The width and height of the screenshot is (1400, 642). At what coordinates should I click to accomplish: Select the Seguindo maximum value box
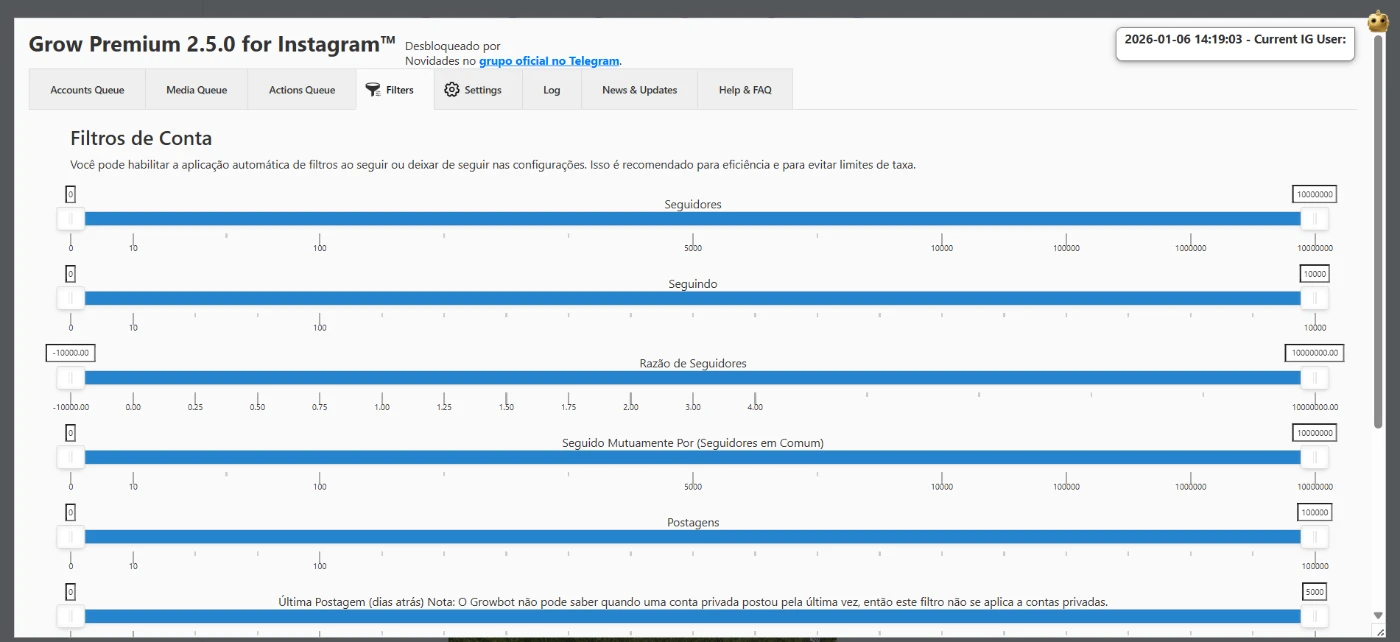(x=1315, y=274)
